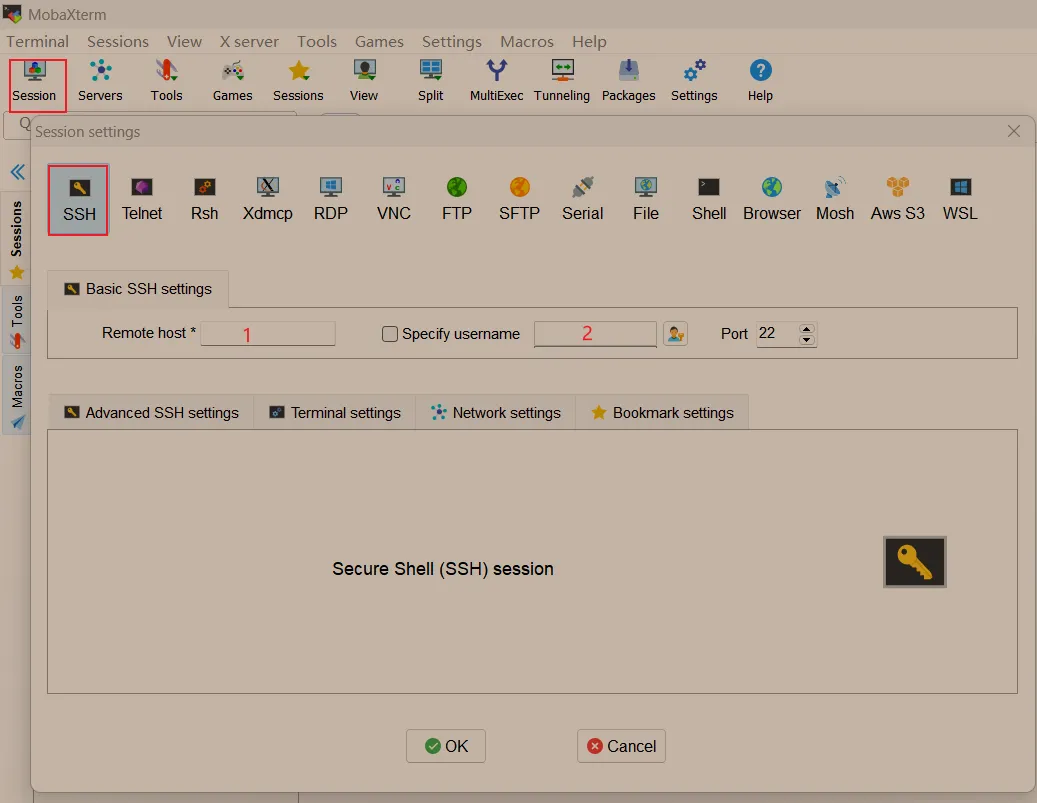
Task: Select the Telnet session type
Action: (142, 200)
